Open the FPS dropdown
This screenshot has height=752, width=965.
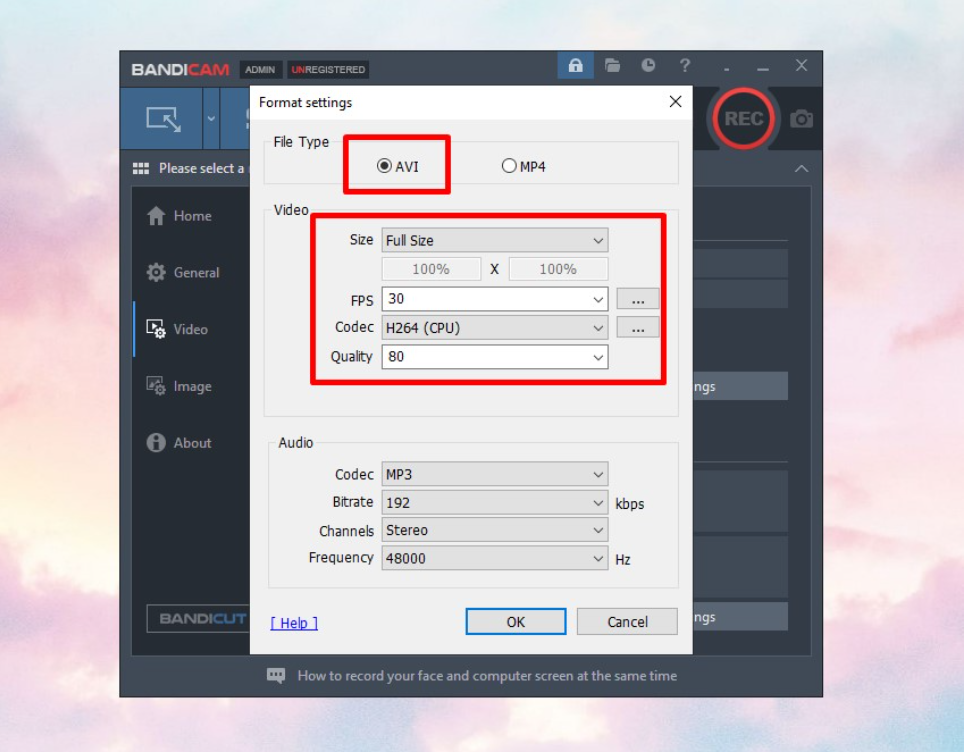[x=495, y=299]
